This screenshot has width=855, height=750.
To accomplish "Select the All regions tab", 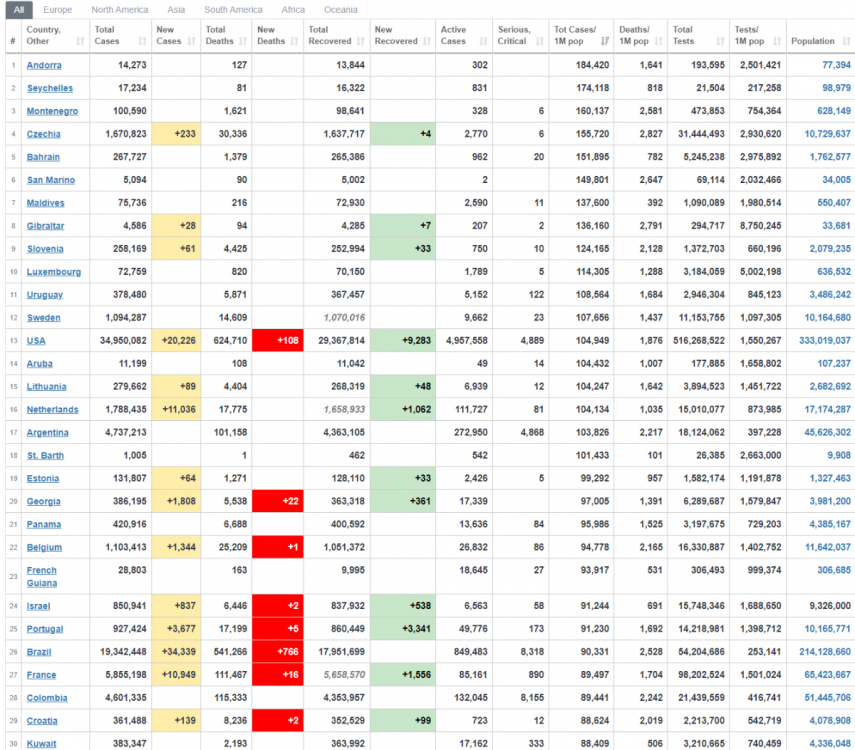I will click(x=19, y=10).
